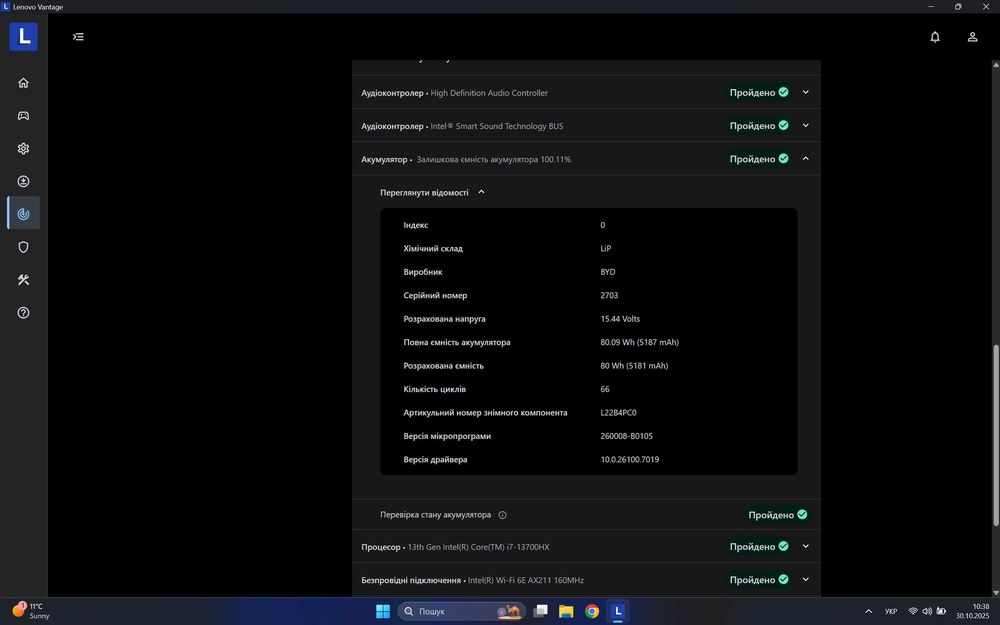Click the Lenovo L logo
The width and height of the screenshot is (1000, 625).
coord(24,36)
